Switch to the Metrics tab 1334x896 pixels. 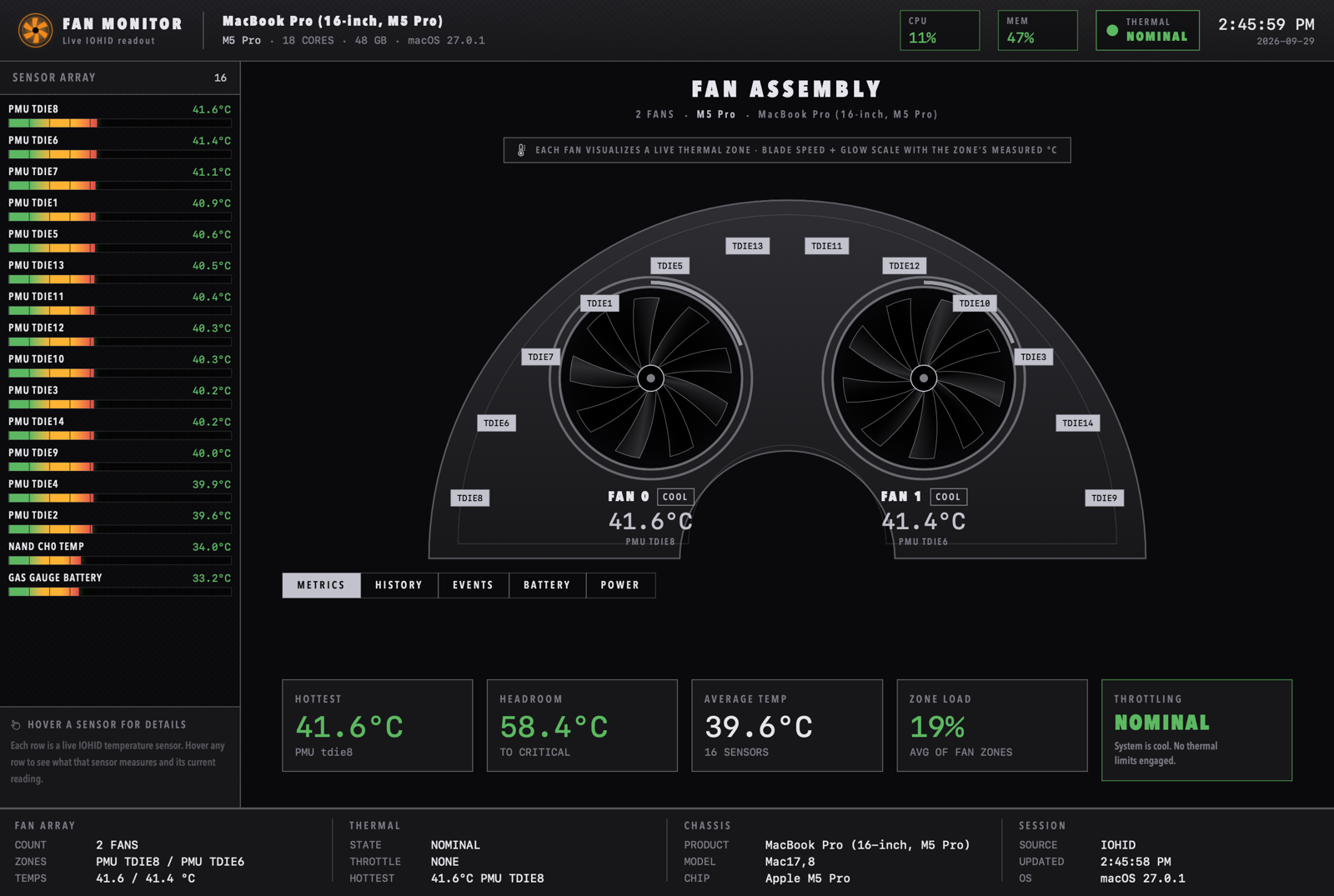(321, 585)
